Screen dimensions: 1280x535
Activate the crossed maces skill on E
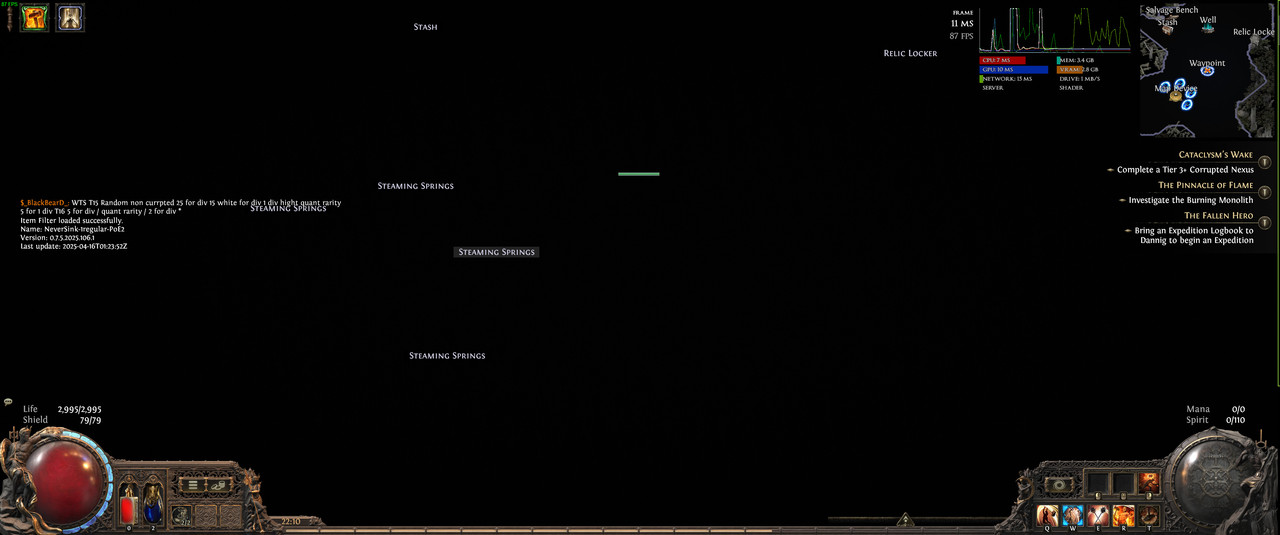[1098, 515]
